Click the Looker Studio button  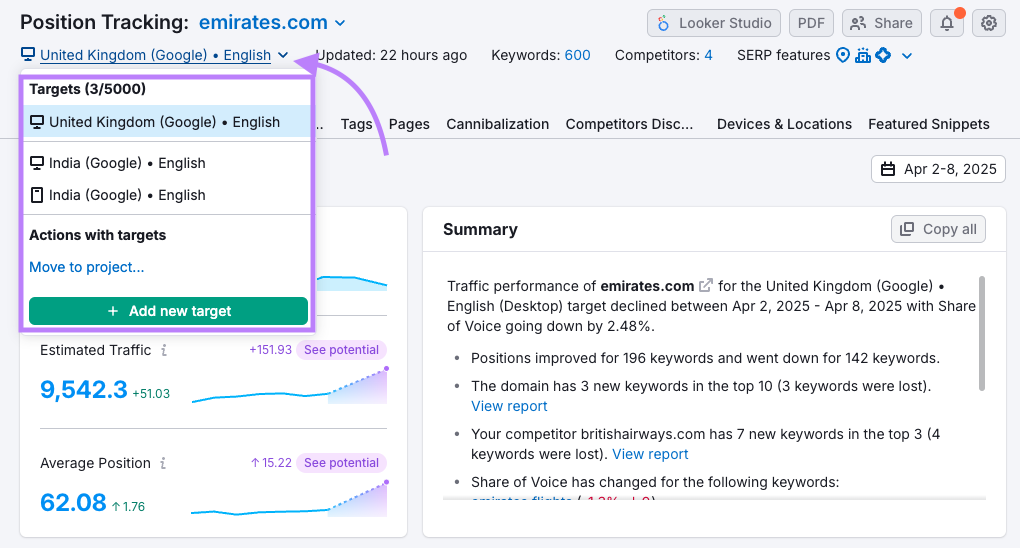(x=714, y=23)
